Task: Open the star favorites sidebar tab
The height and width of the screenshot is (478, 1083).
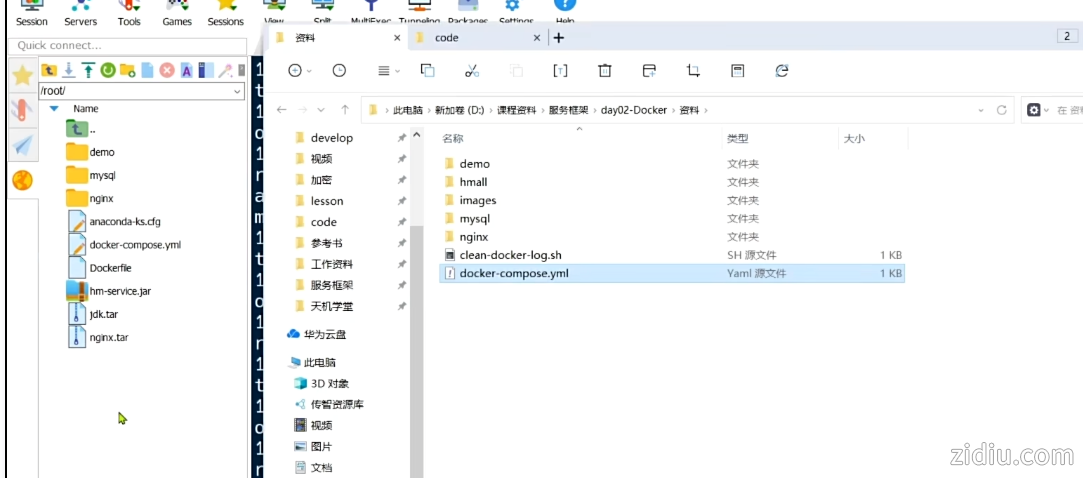Action: click(22, 76)
